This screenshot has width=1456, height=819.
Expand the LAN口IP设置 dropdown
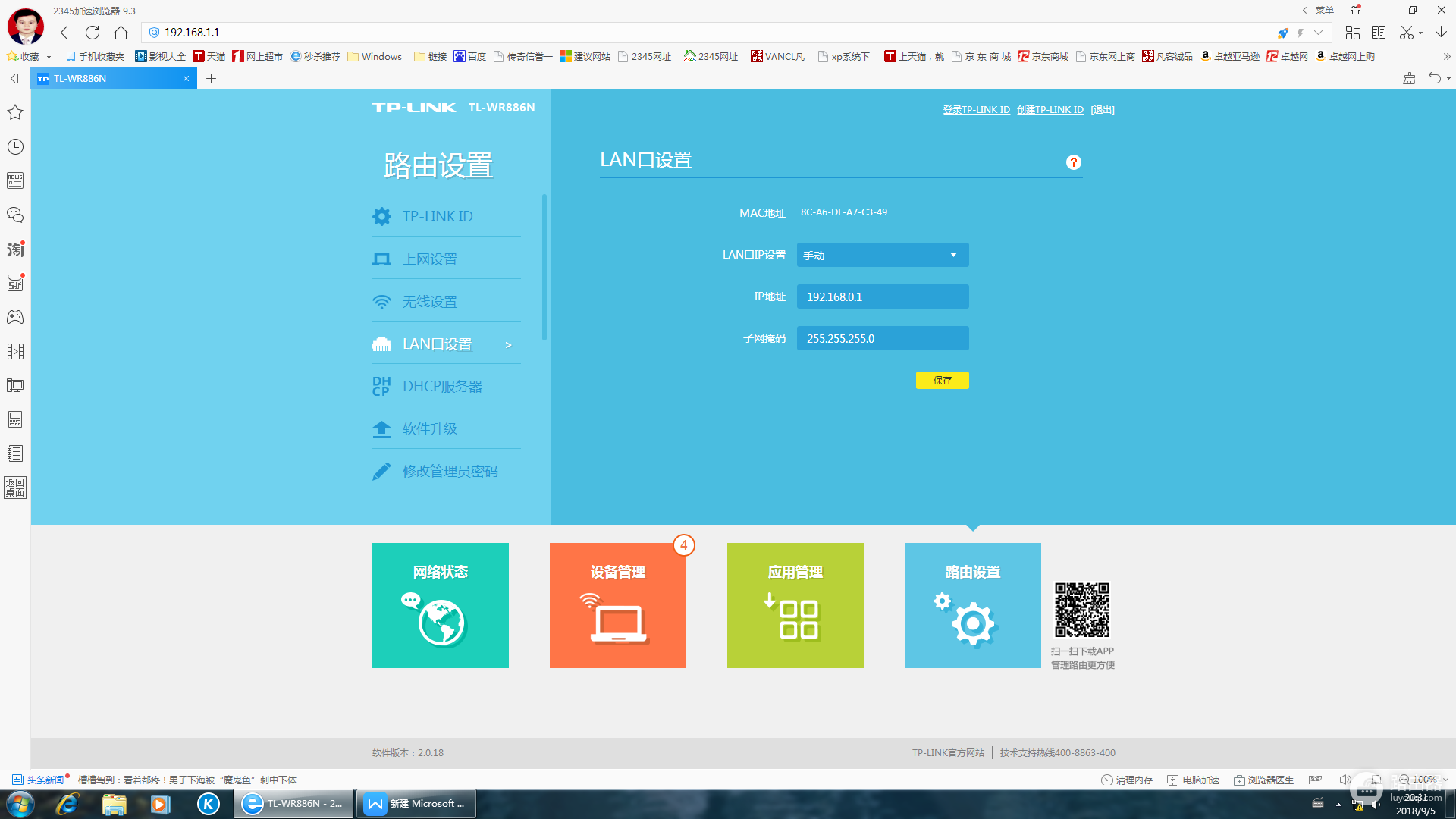click(x=882, y=255)
